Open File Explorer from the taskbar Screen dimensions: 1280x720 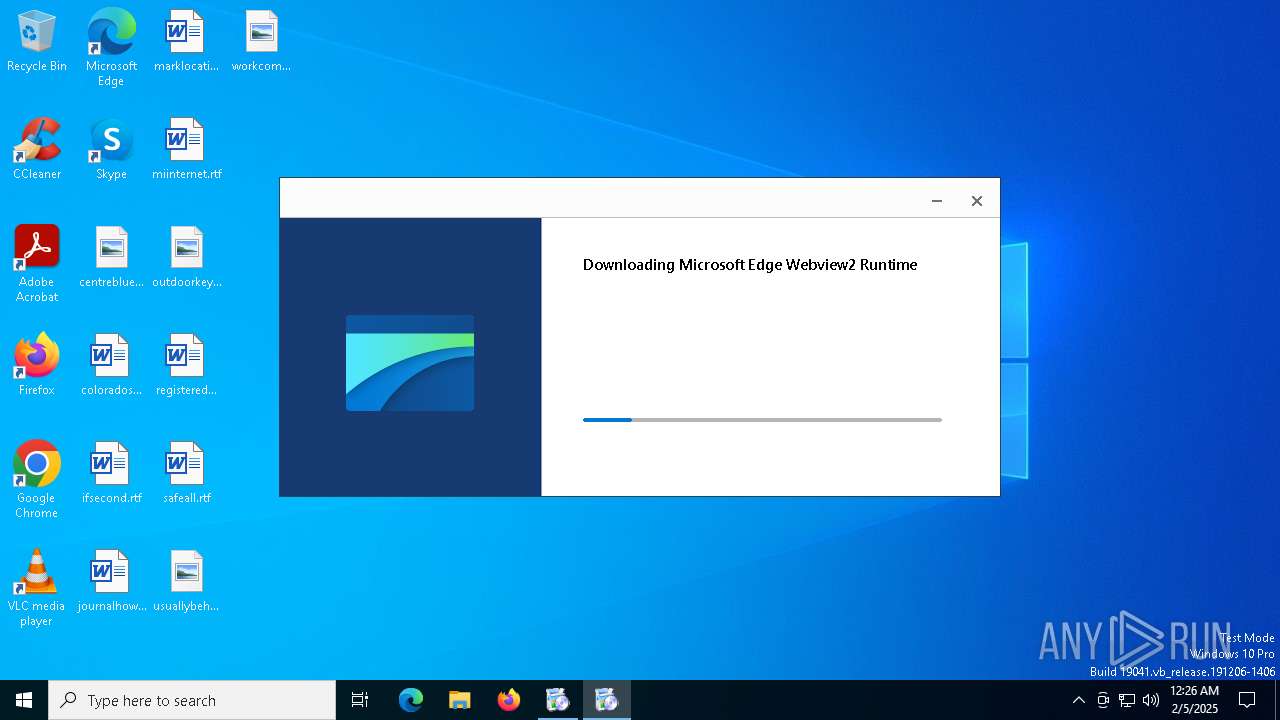click(460, 700)
